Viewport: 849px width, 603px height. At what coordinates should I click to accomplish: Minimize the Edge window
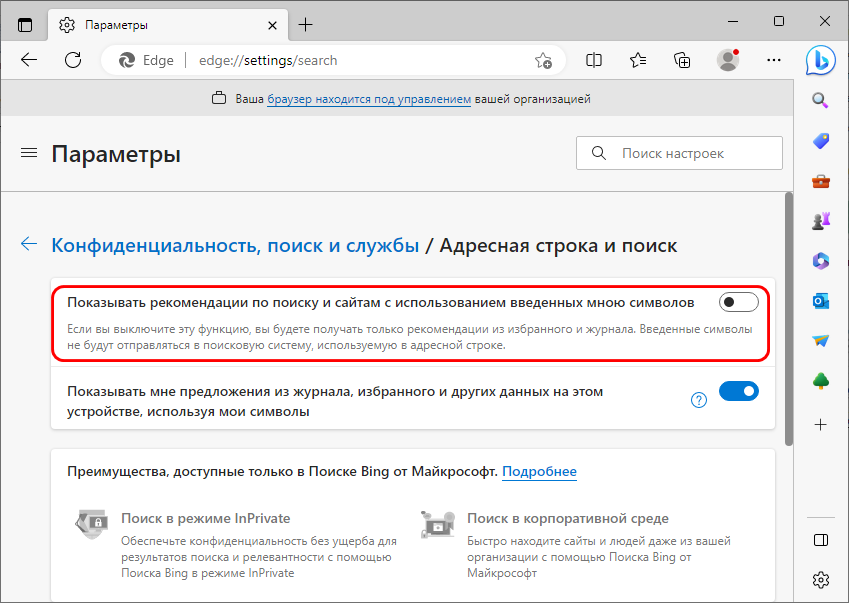(733, 21)
